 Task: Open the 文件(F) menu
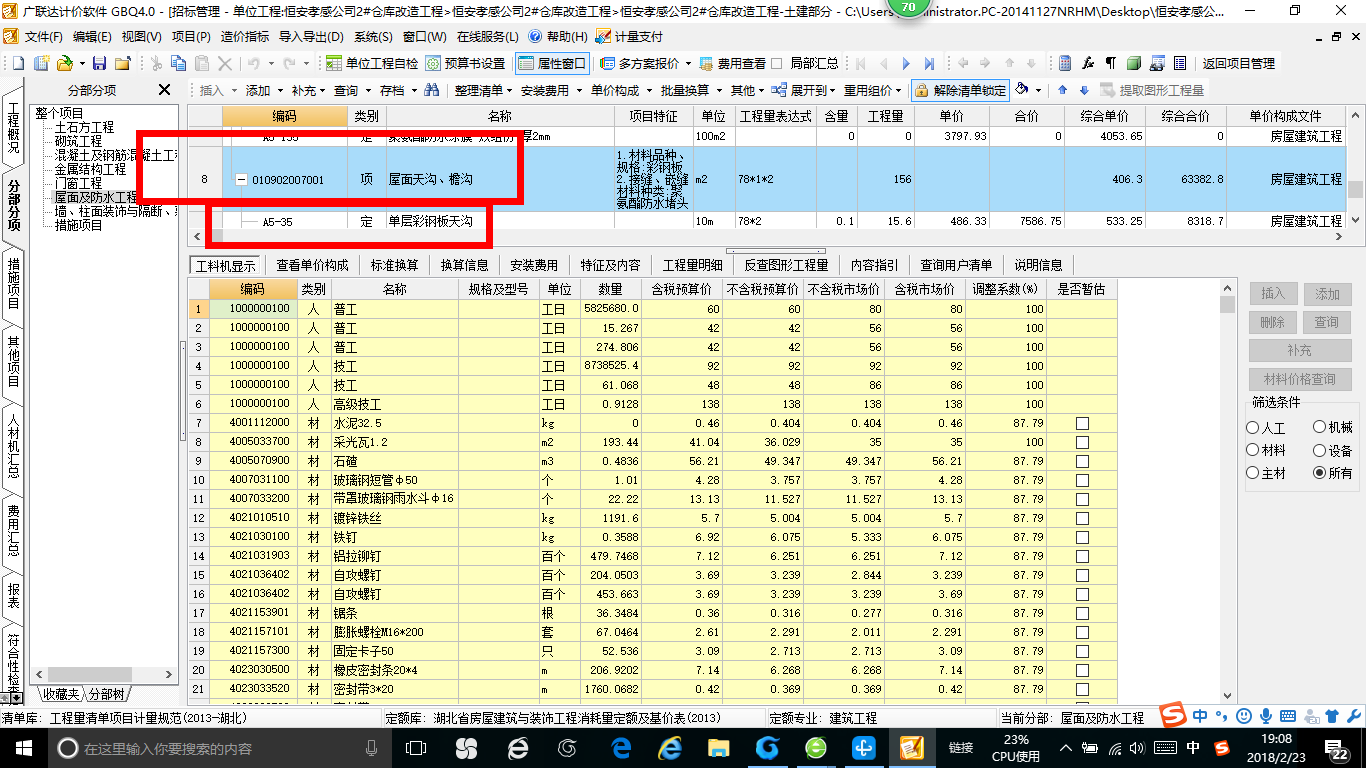click(x=43, y=36)
